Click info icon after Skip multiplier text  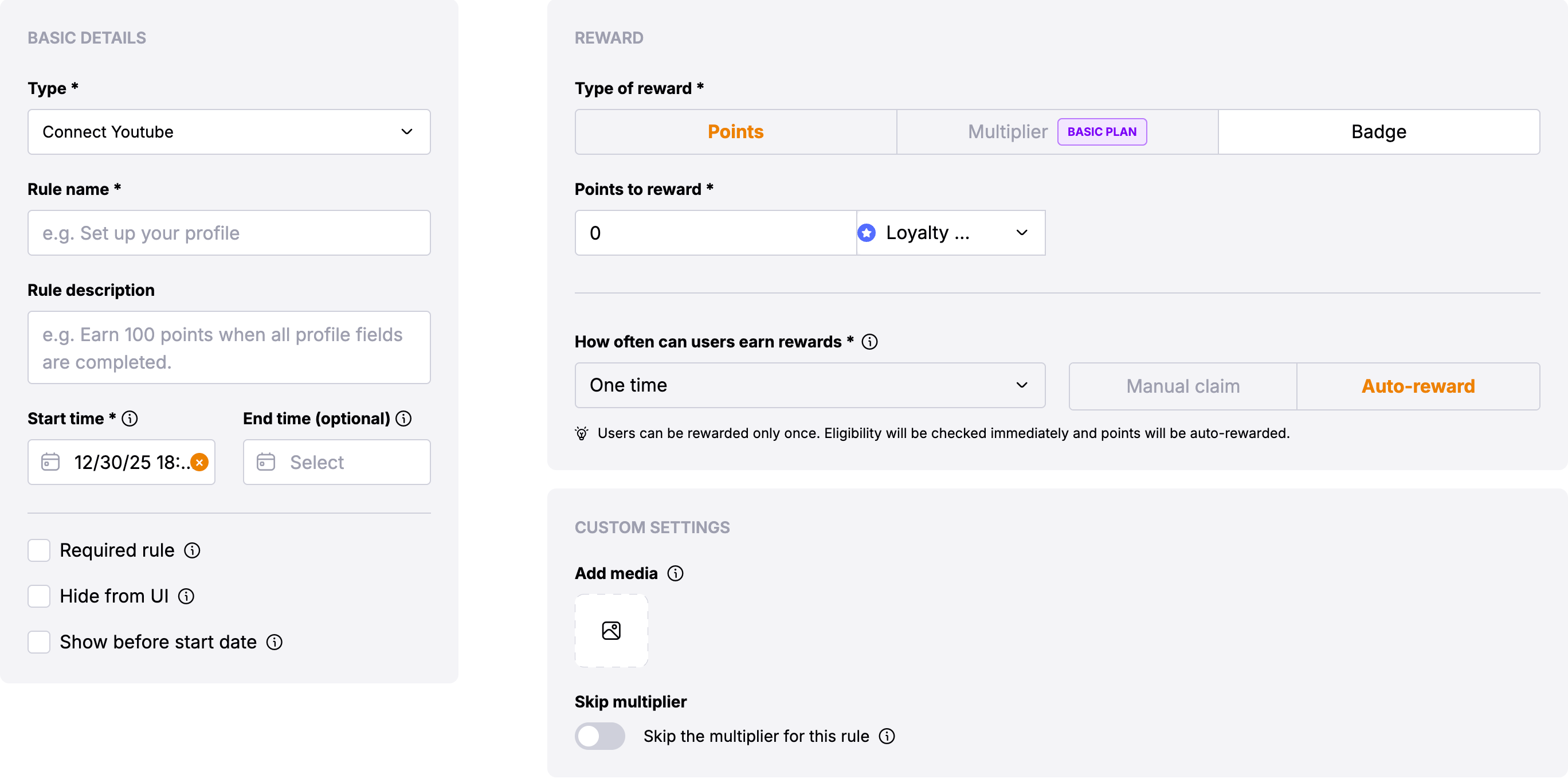887,736
